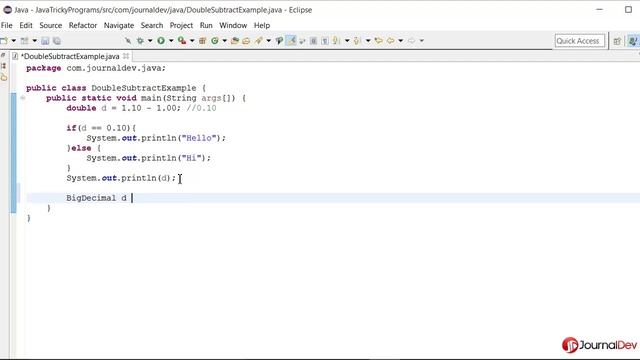Open the New wizard dropdown arrow

13,41
